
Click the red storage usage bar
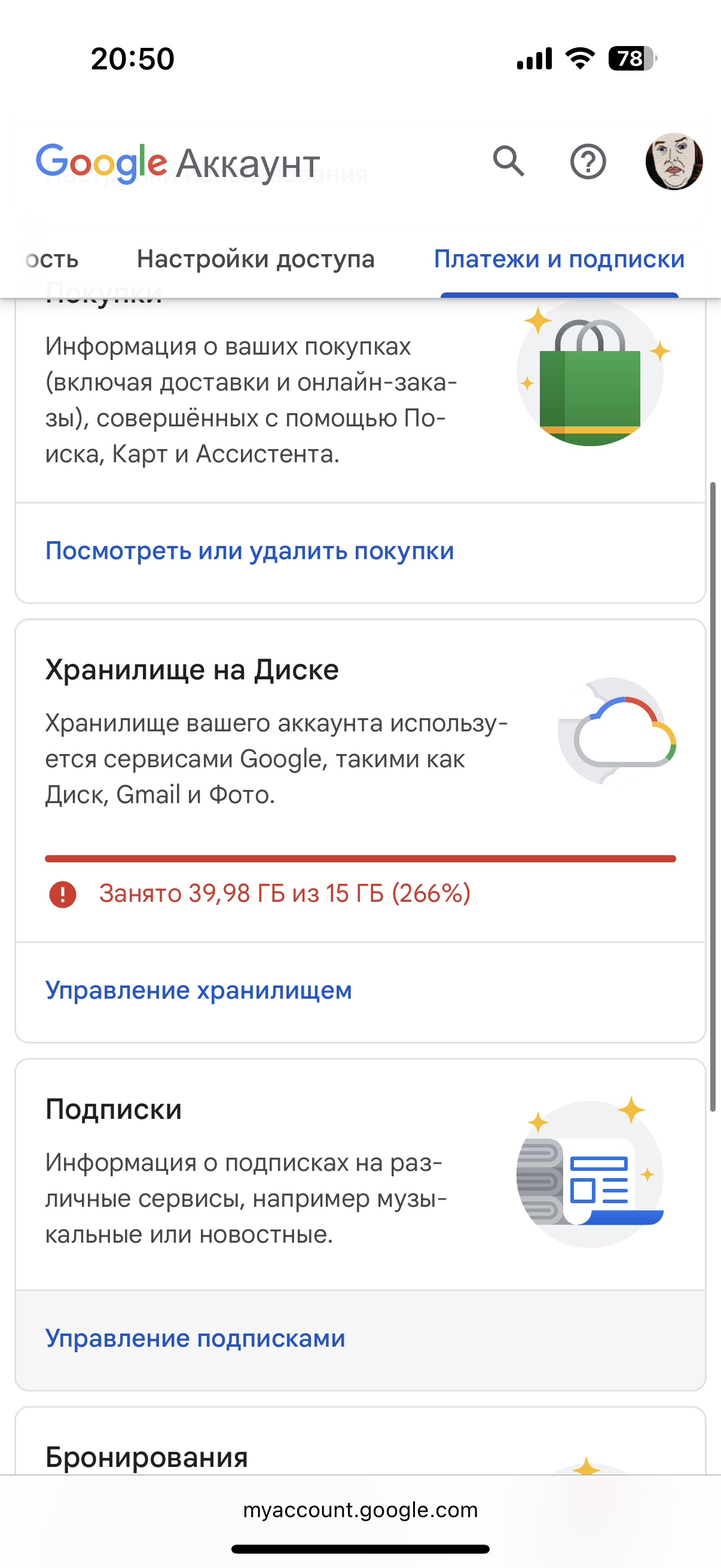[x=360, y=858]
